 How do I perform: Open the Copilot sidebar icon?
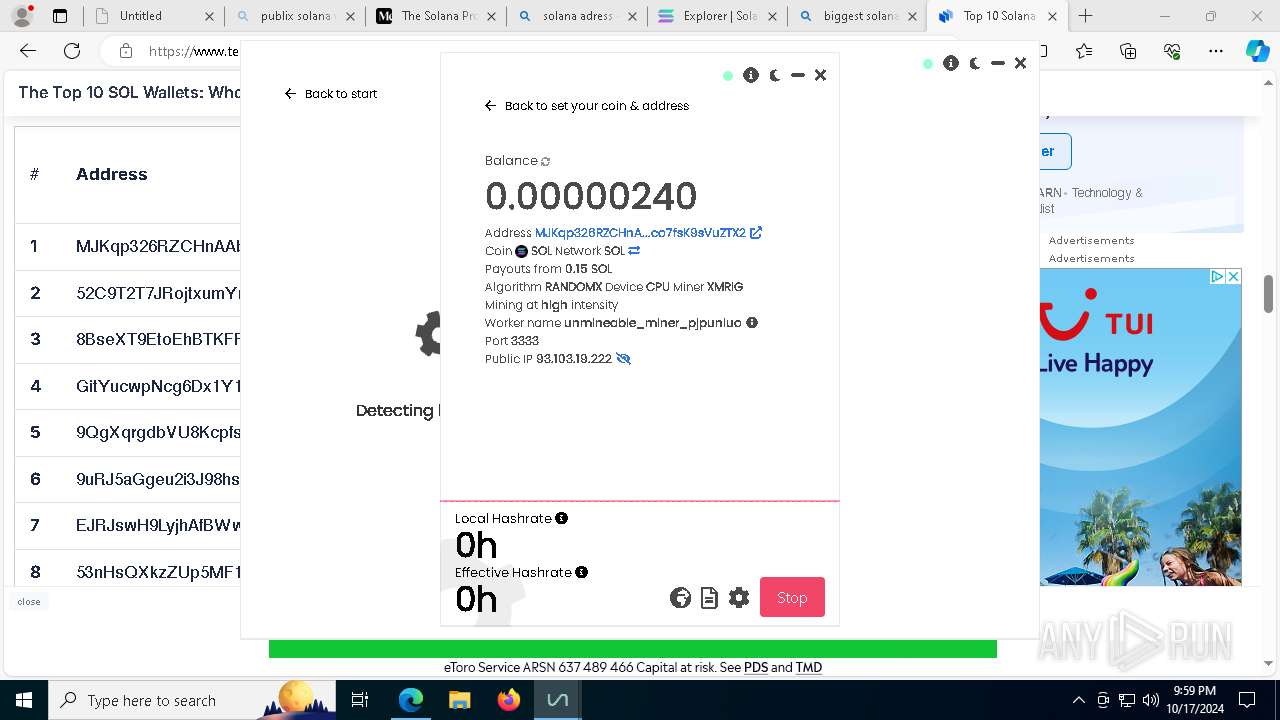point(1257,51)
